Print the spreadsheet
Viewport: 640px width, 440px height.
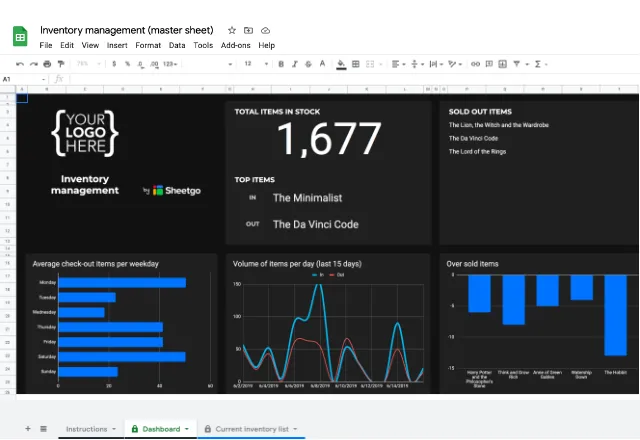47,64
